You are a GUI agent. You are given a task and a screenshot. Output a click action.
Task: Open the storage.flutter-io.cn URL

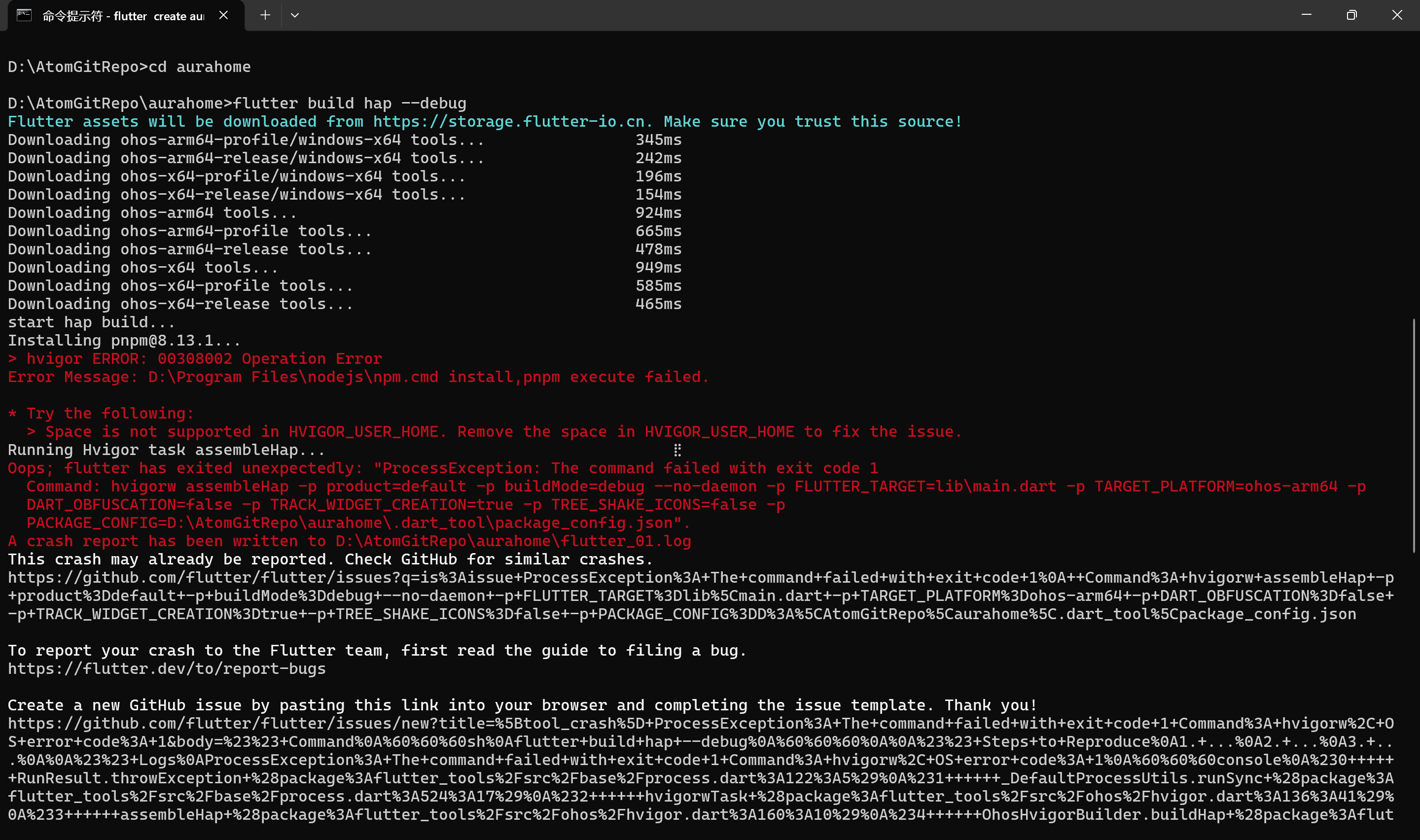tap(508, 122)
